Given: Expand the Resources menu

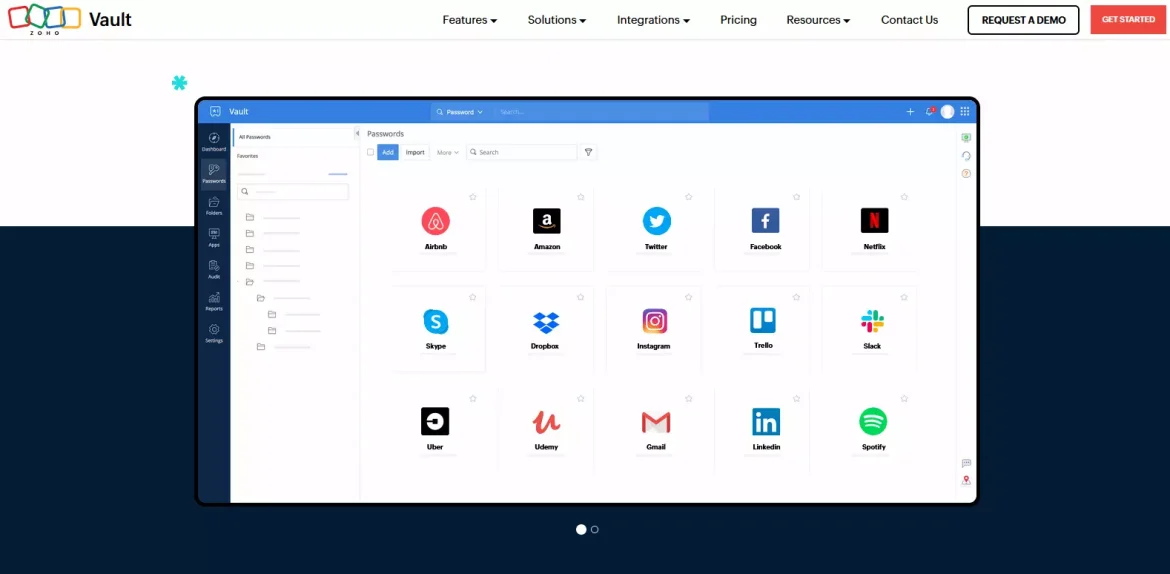Looking at the screenshot, I should pyautogui.click(x=819, y=20).
